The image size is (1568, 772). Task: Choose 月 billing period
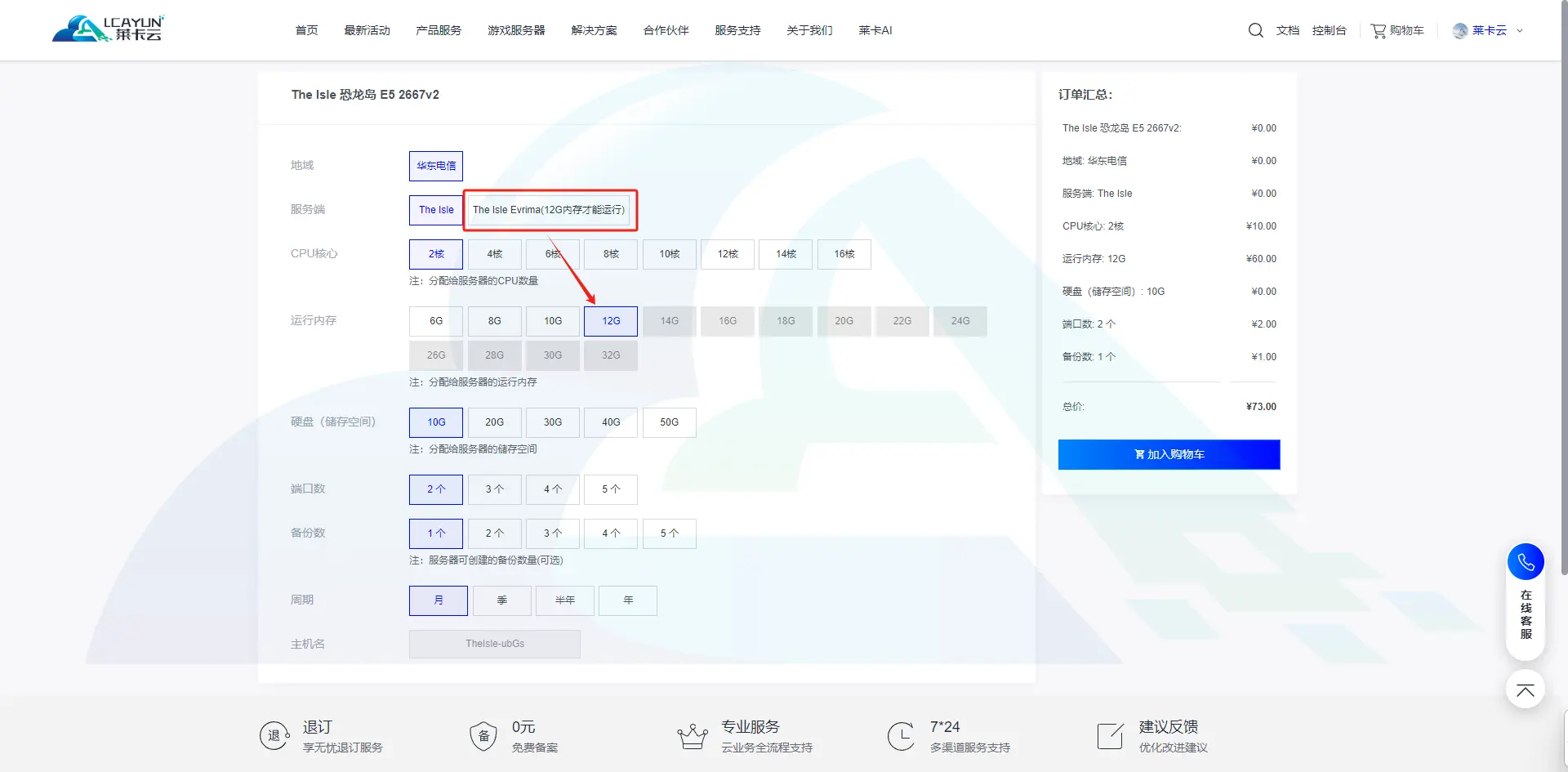pyautogui.click(x=439, y=600)
